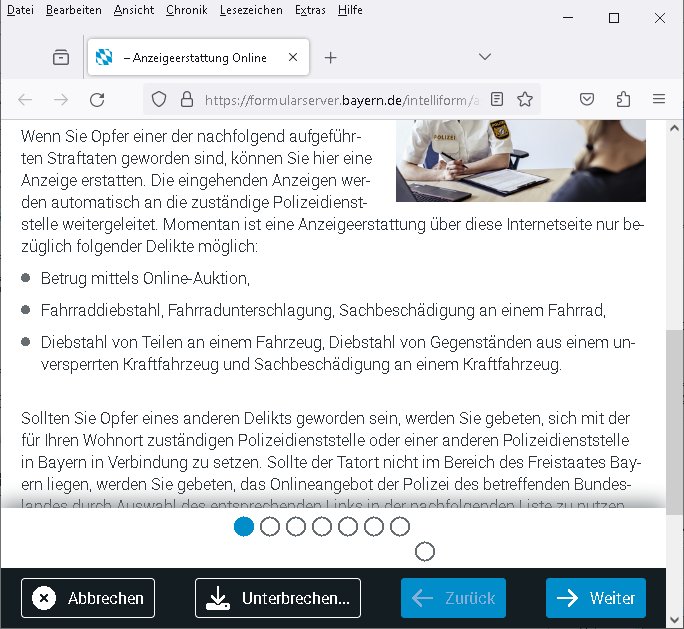Switch to Anzeigeerstattung Online tab
Screen dimensions: 684x629
[195, 58]
